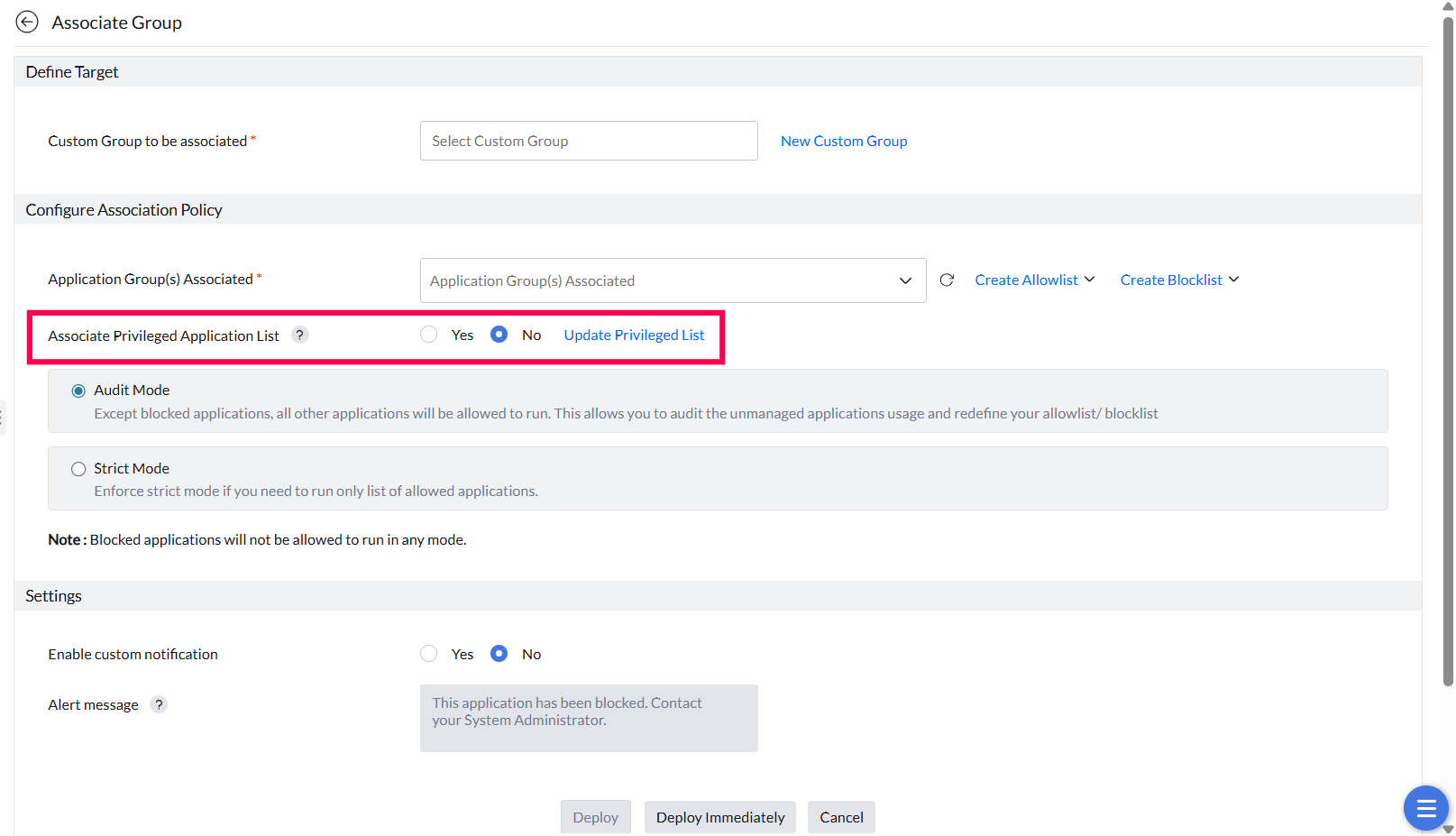Viewport: 1456px width, 836px height.
Task: Enable custom notification by selecting Yes
Action: tap(429, 654)
